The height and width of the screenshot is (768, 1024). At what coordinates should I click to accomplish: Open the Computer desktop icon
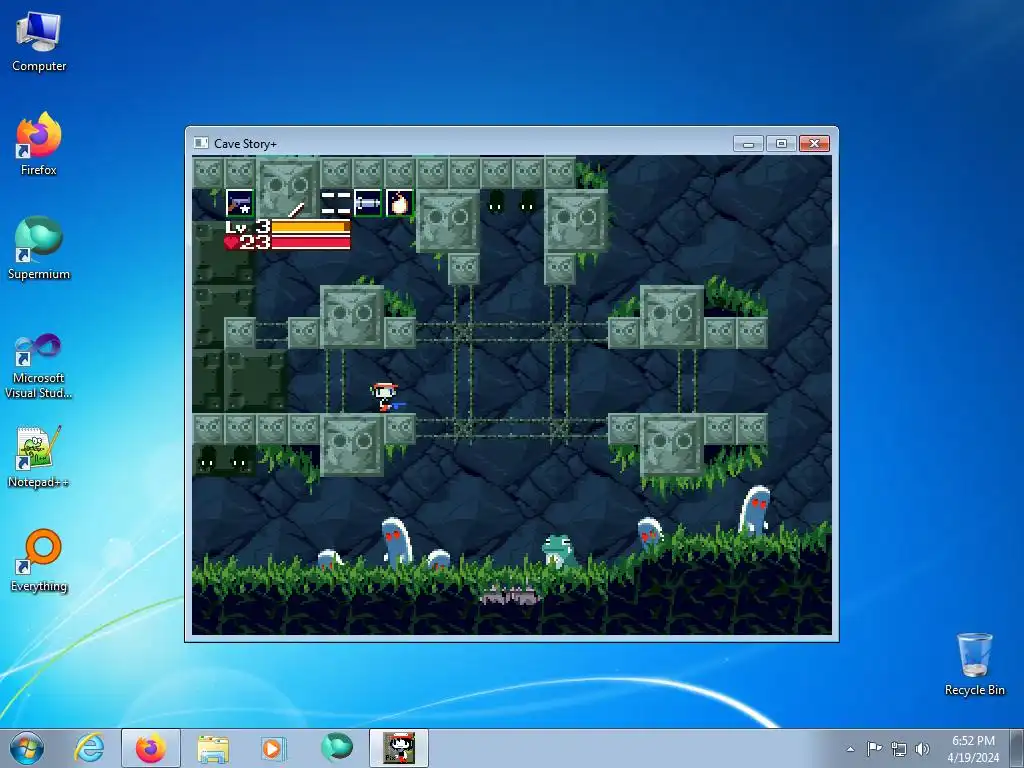[x=39, y=42]
